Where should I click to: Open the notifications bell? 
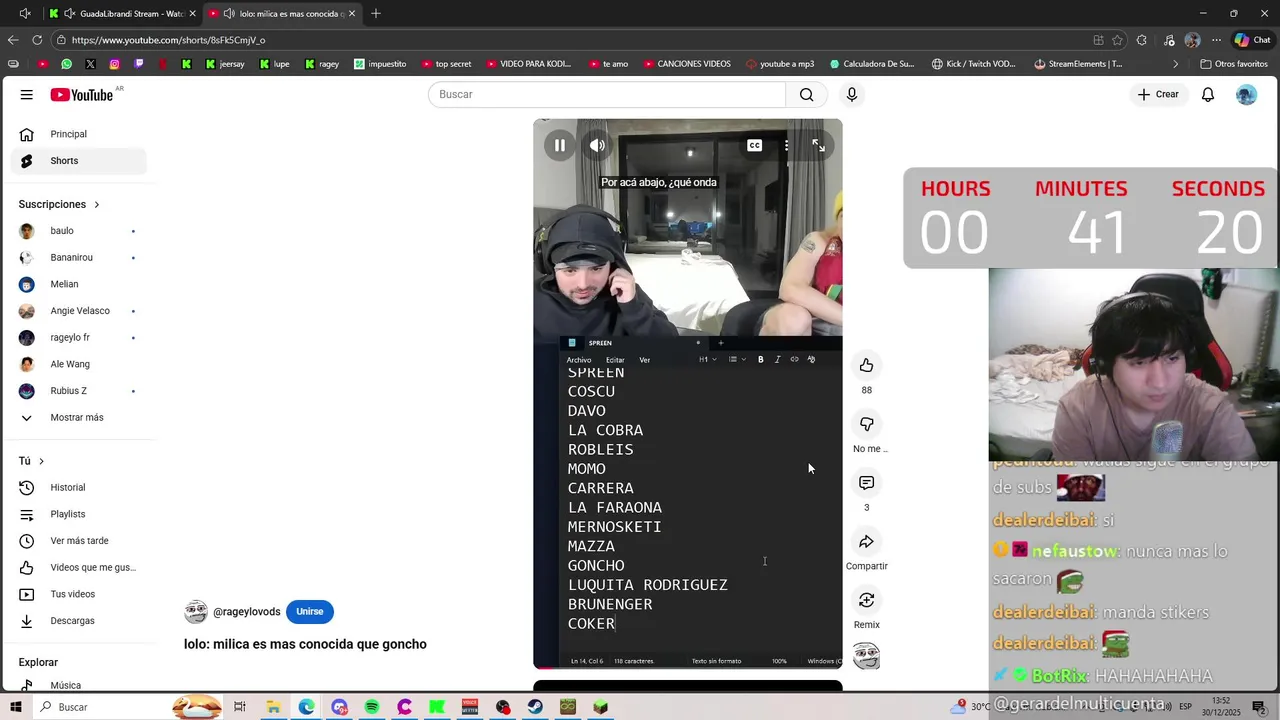1208,94
